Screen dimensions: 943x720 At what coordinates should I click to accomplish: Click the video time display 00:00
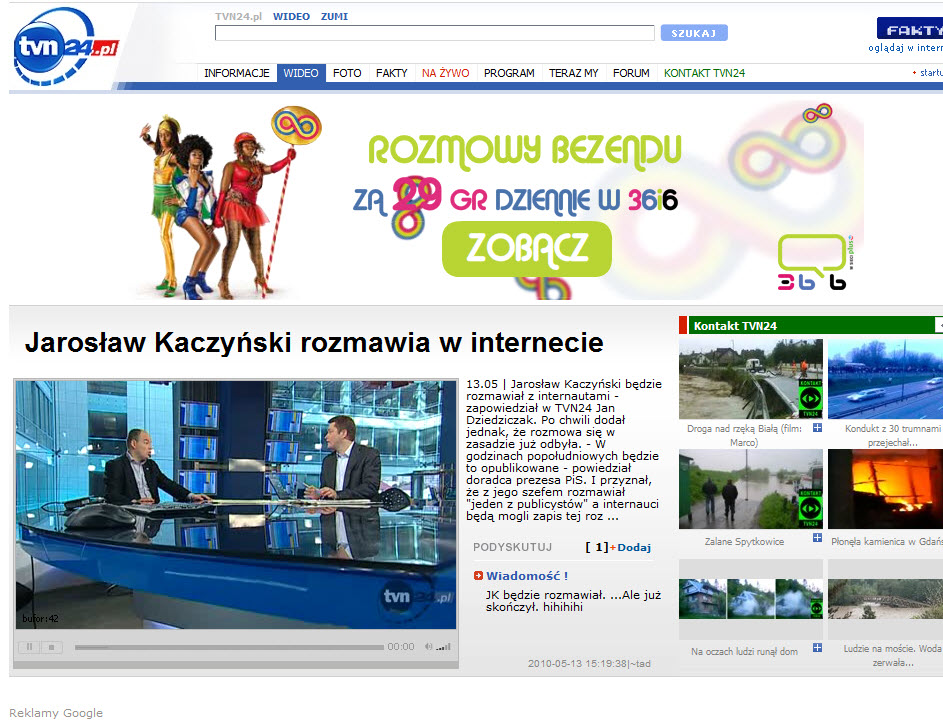[401, 647]
